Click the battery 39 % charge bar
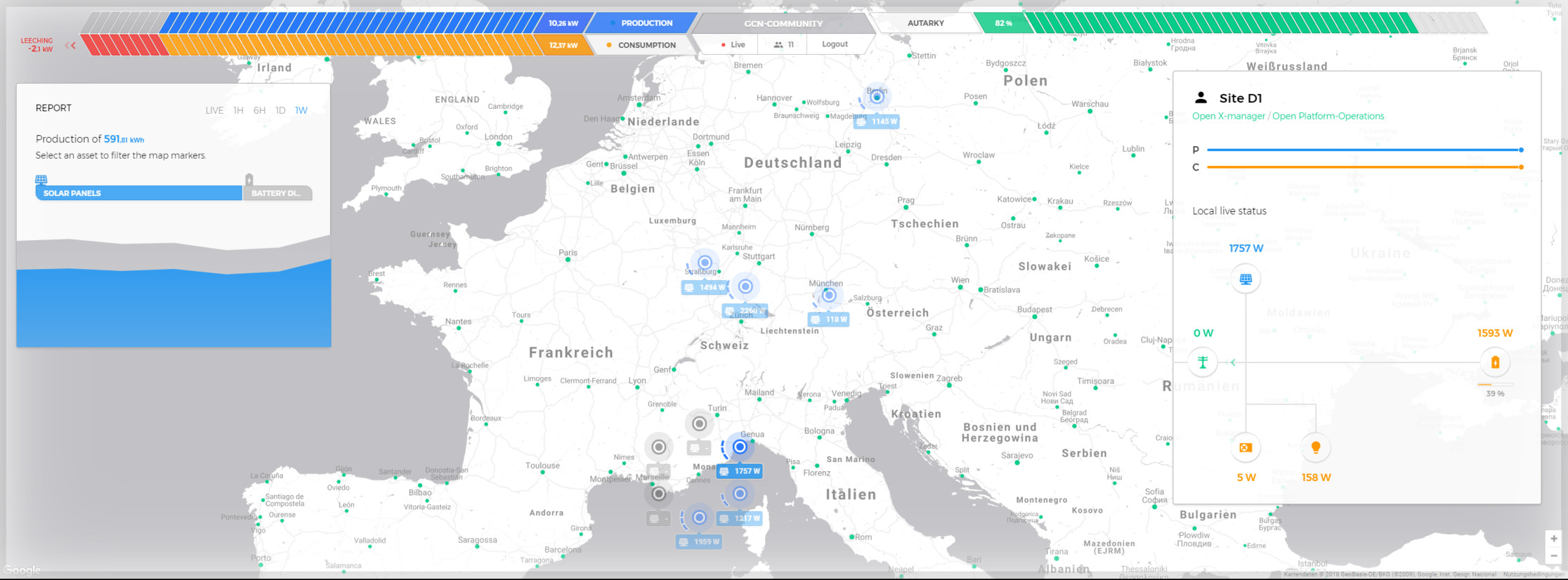The width and height of the screenshot is (1568, 580). point(1495,385)
